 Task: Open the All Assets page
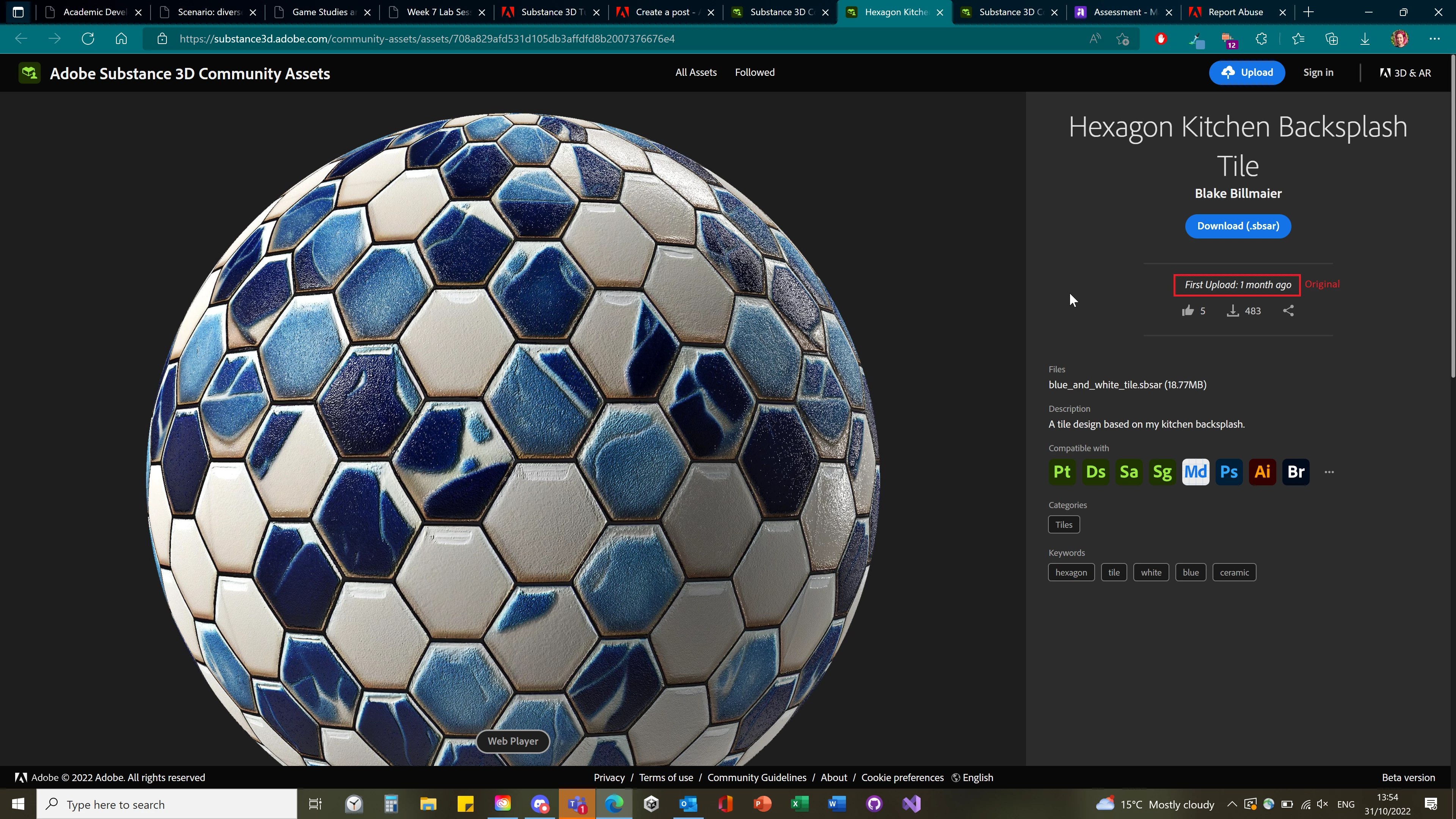(696, 72)
